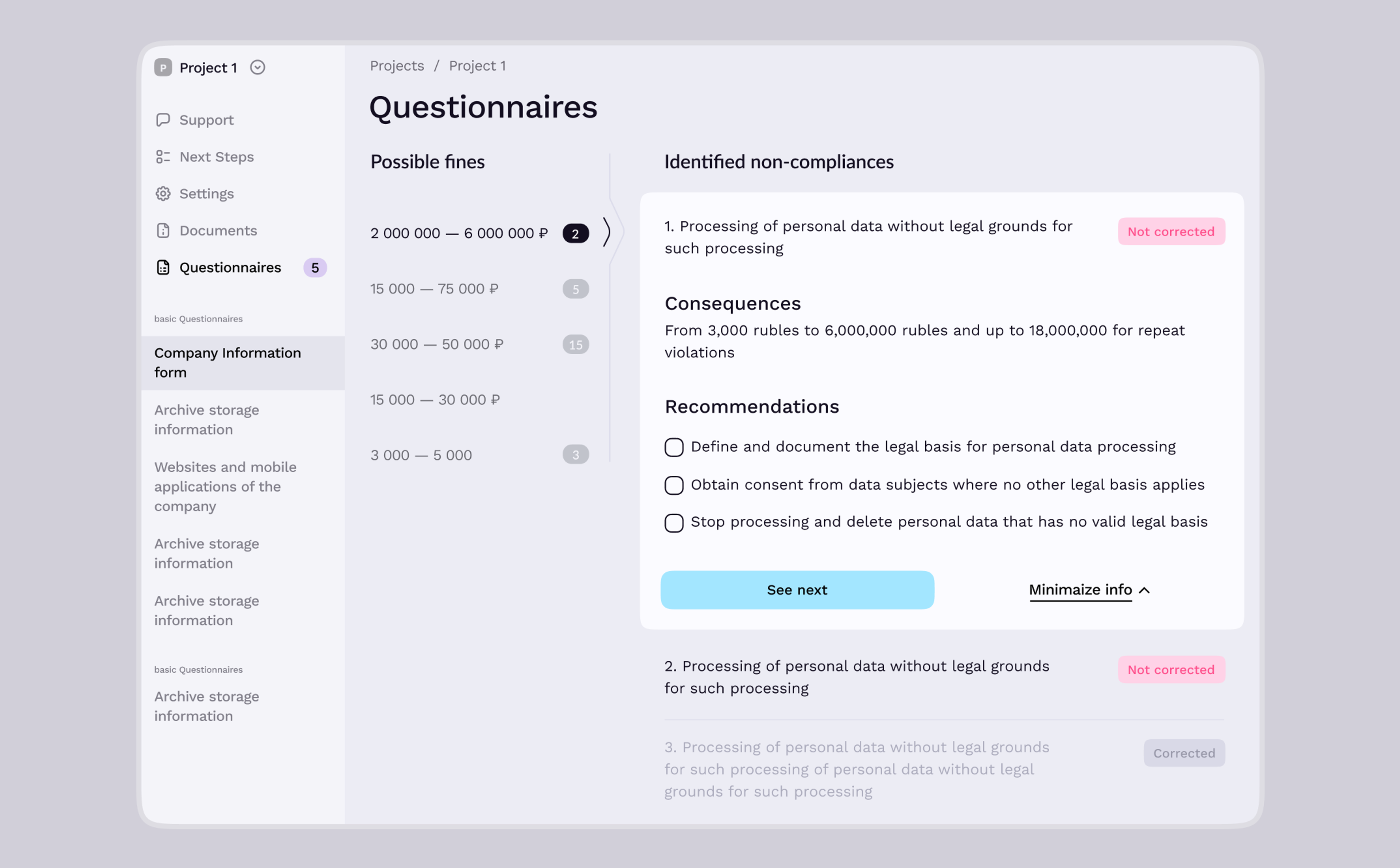Click the dark badge showing 2 fines
The width and height of the screenshot is (1400, 868).
(x=575, y=234)
